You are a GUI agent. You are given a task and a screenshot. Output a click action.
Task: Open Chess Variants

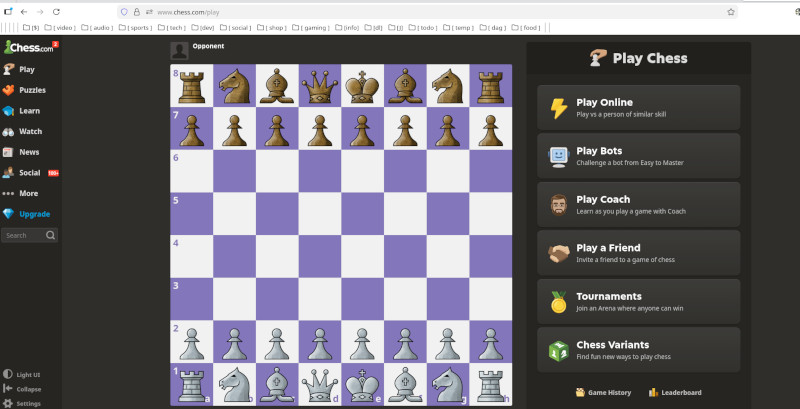tap(638, 350)
